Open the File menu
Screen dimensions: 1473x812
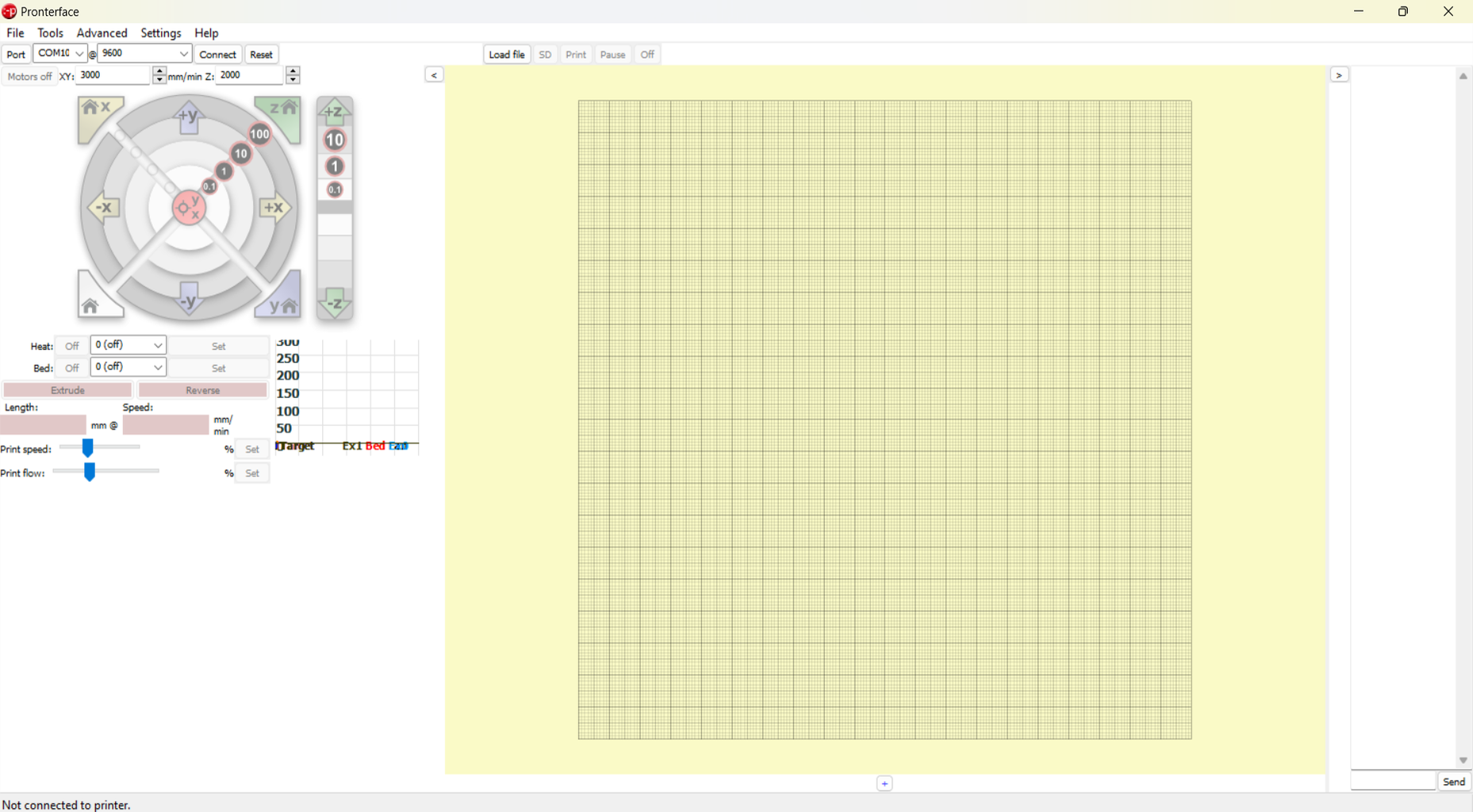pyautogui.click(x=15, y=33)
